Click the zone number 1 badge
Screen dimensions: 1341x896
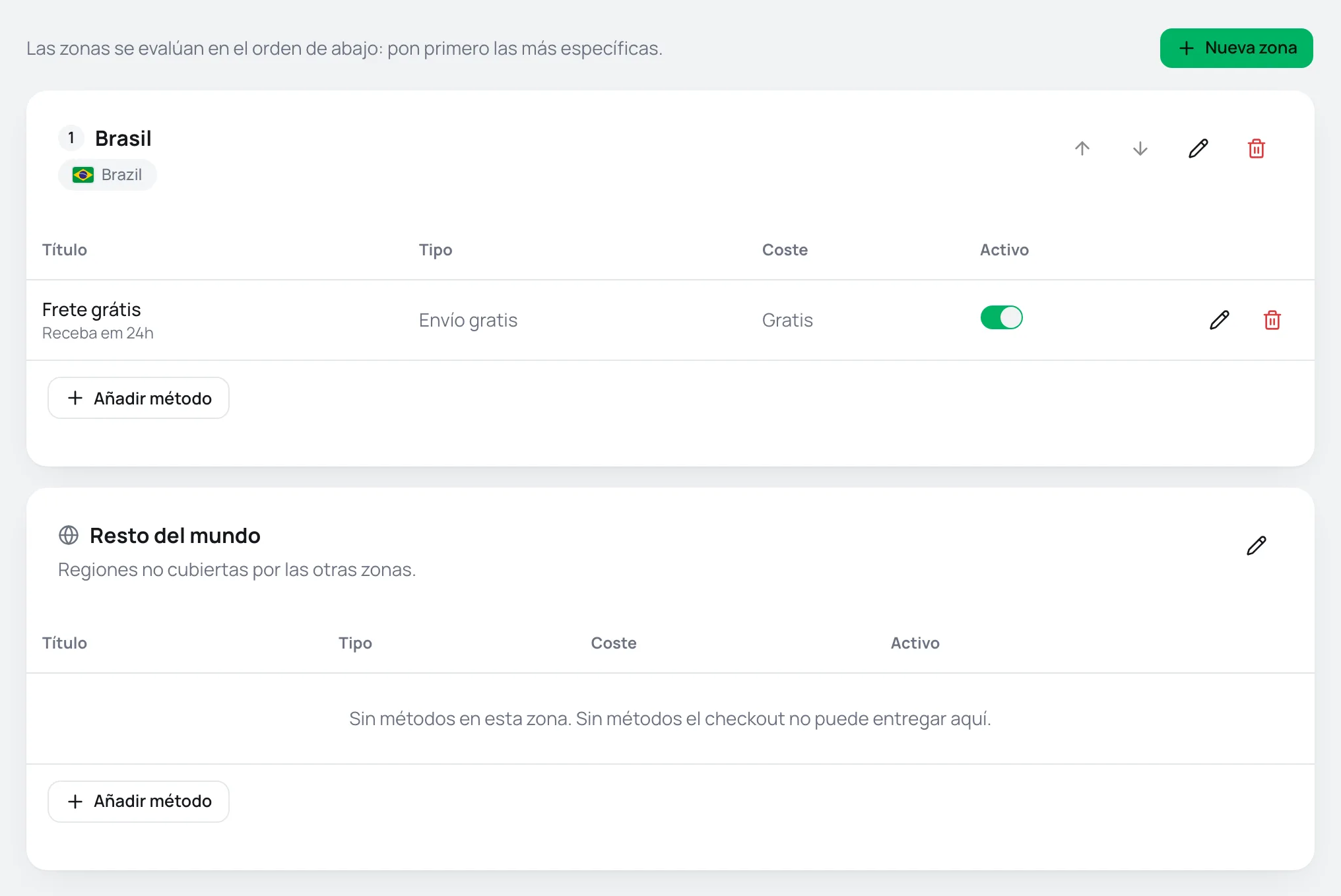[x=71, y=138]
